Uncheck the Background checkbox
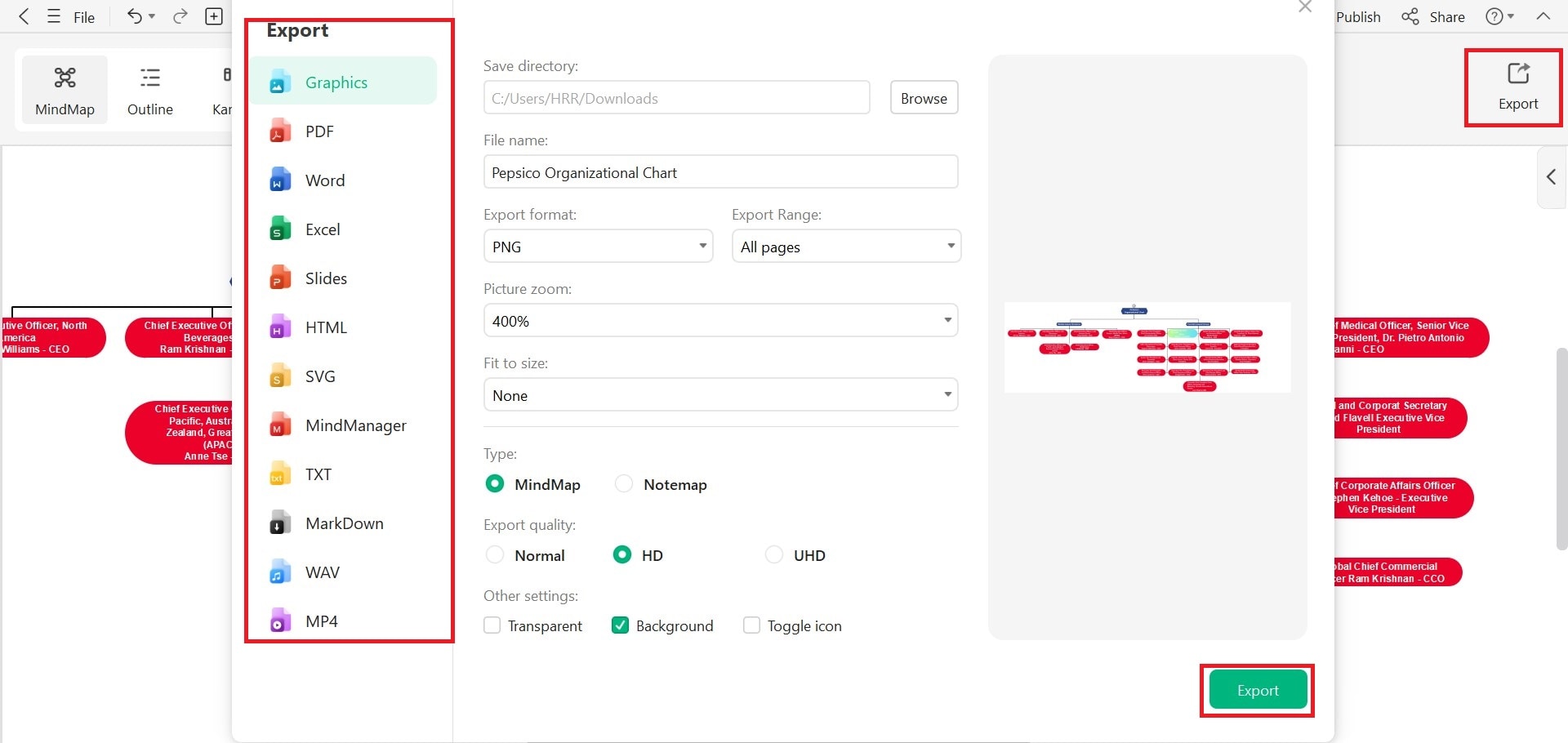Screen dimensions: 1568x743 (621, 625)
